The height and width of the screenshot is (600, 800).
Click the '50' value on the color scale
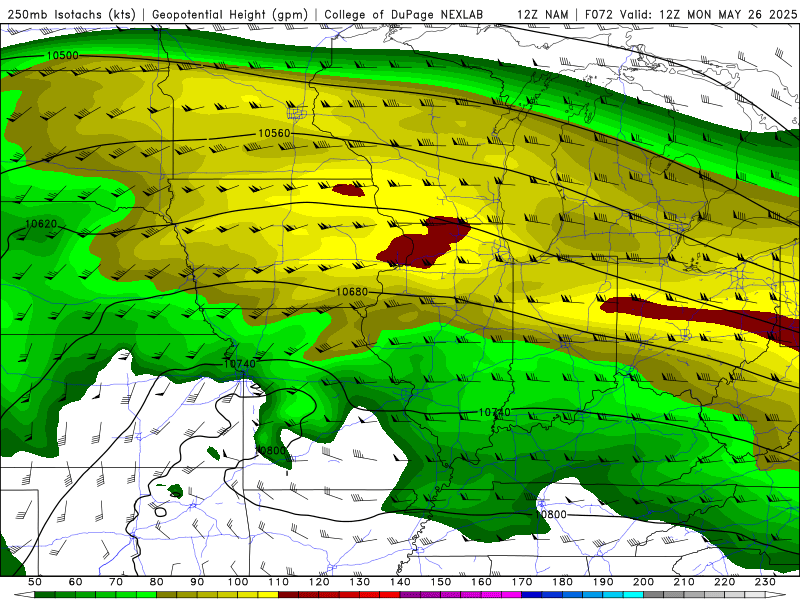[35, 582]
